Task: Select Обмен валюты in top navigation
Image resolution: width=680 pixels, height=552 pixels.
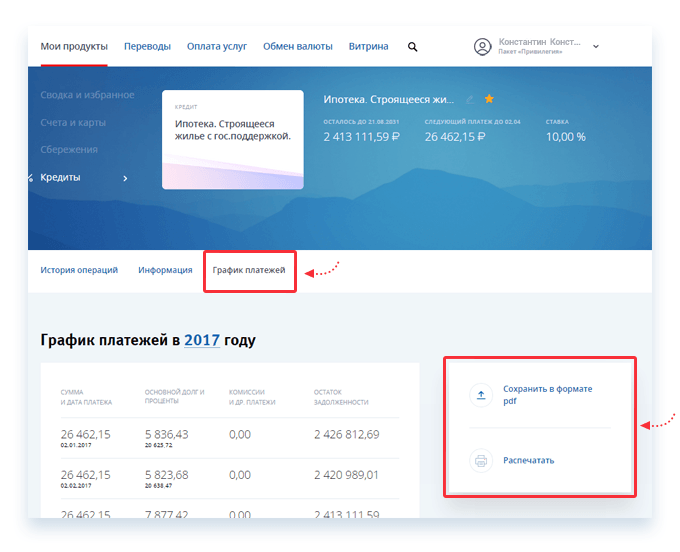Action: (298, 46)
